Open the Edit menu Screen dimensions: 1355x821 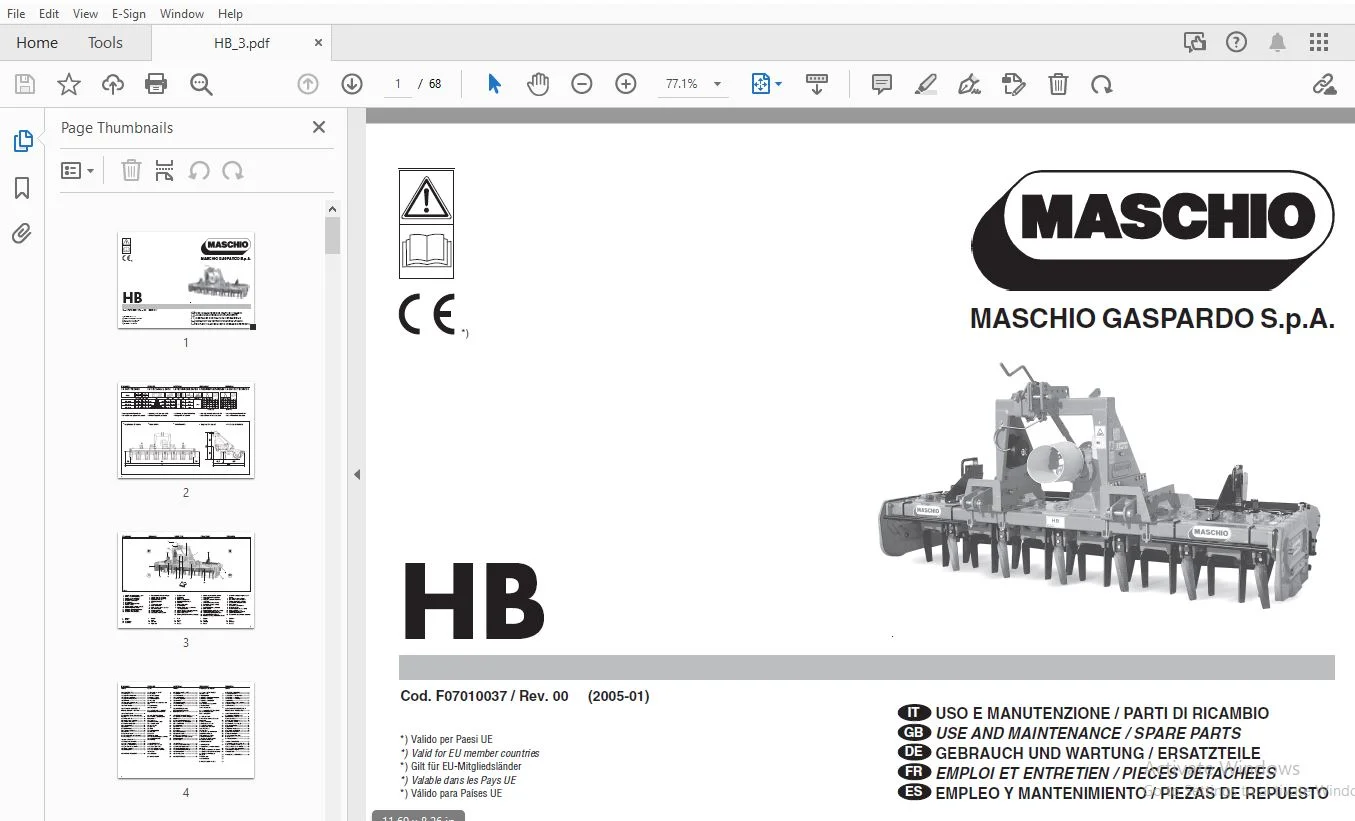click(49, 14)
